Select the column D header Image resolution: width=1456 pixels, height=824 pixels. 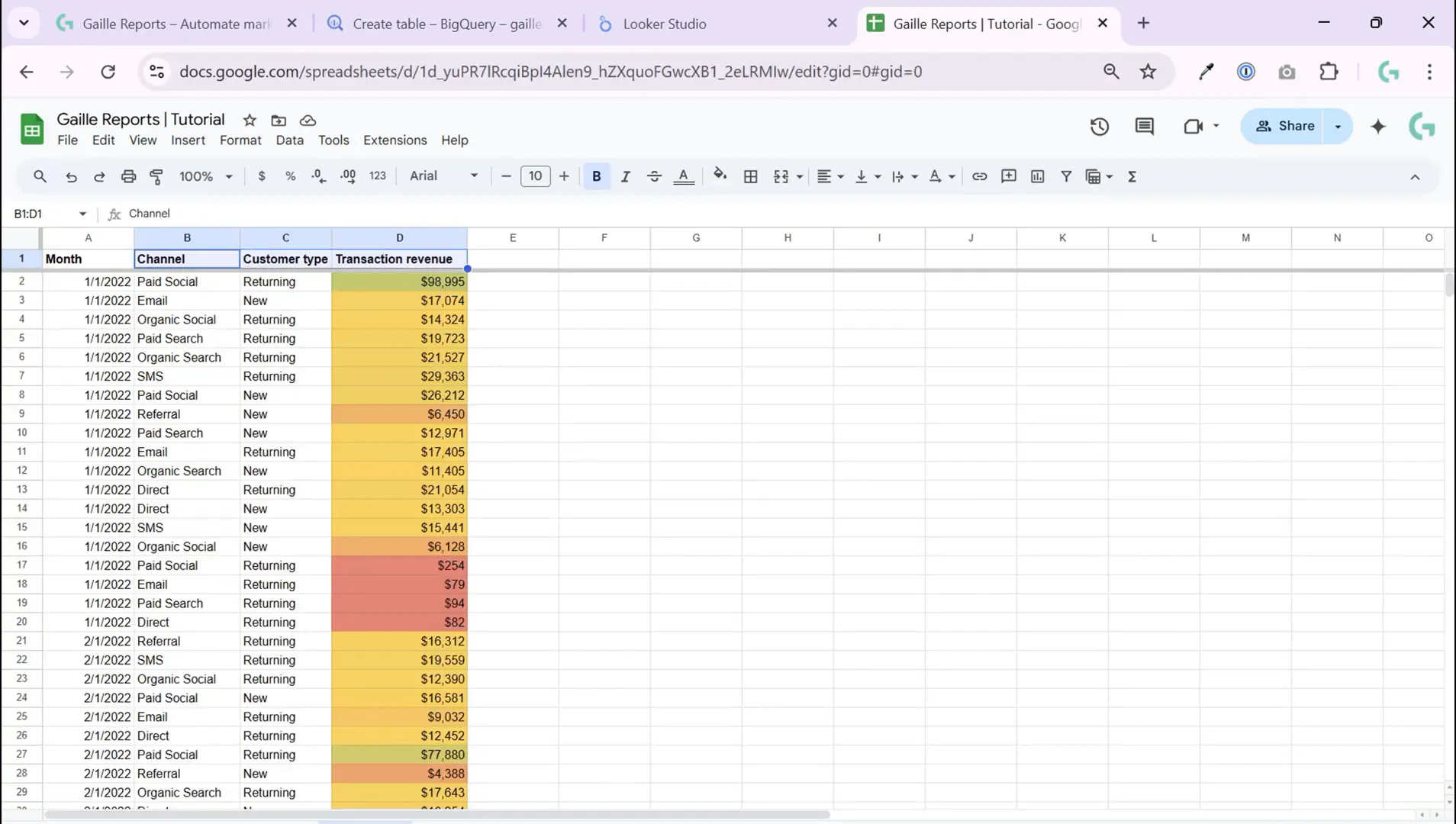pos(399,238)
